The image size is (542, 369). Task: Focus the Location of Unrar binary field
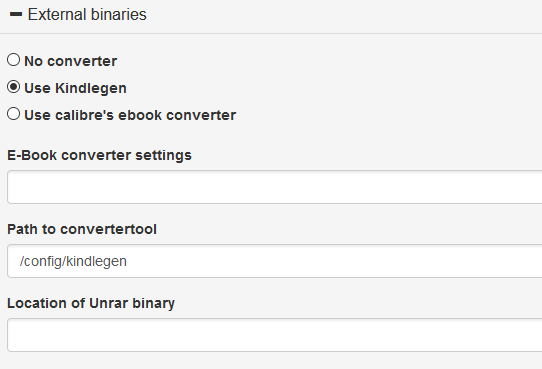coord(274,335)
